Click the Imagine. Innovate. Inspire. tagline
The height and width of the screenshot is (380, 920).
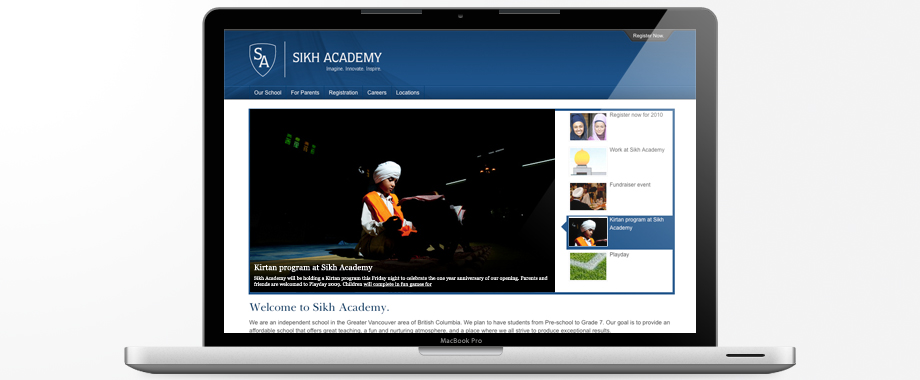pyautogui.click(x=354, y=69)
